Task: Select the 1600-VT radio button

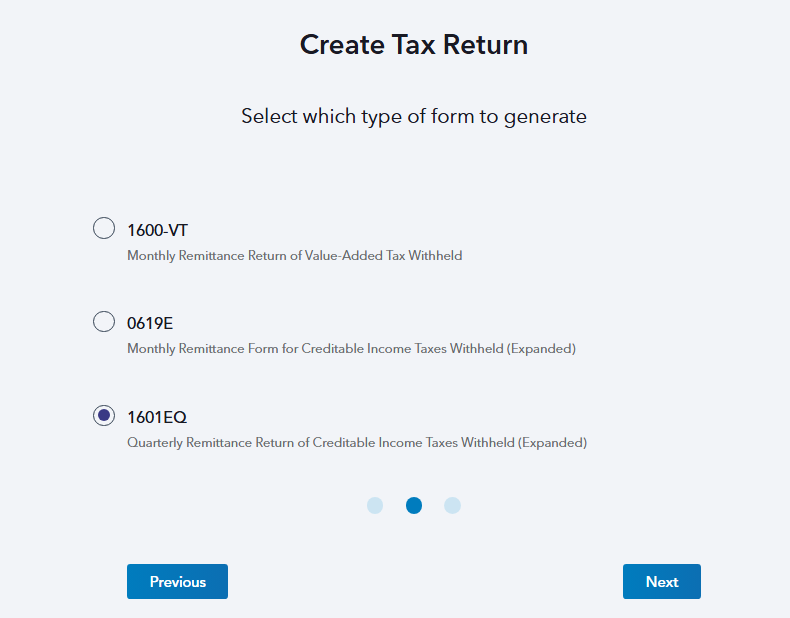Action: (104, 229)
